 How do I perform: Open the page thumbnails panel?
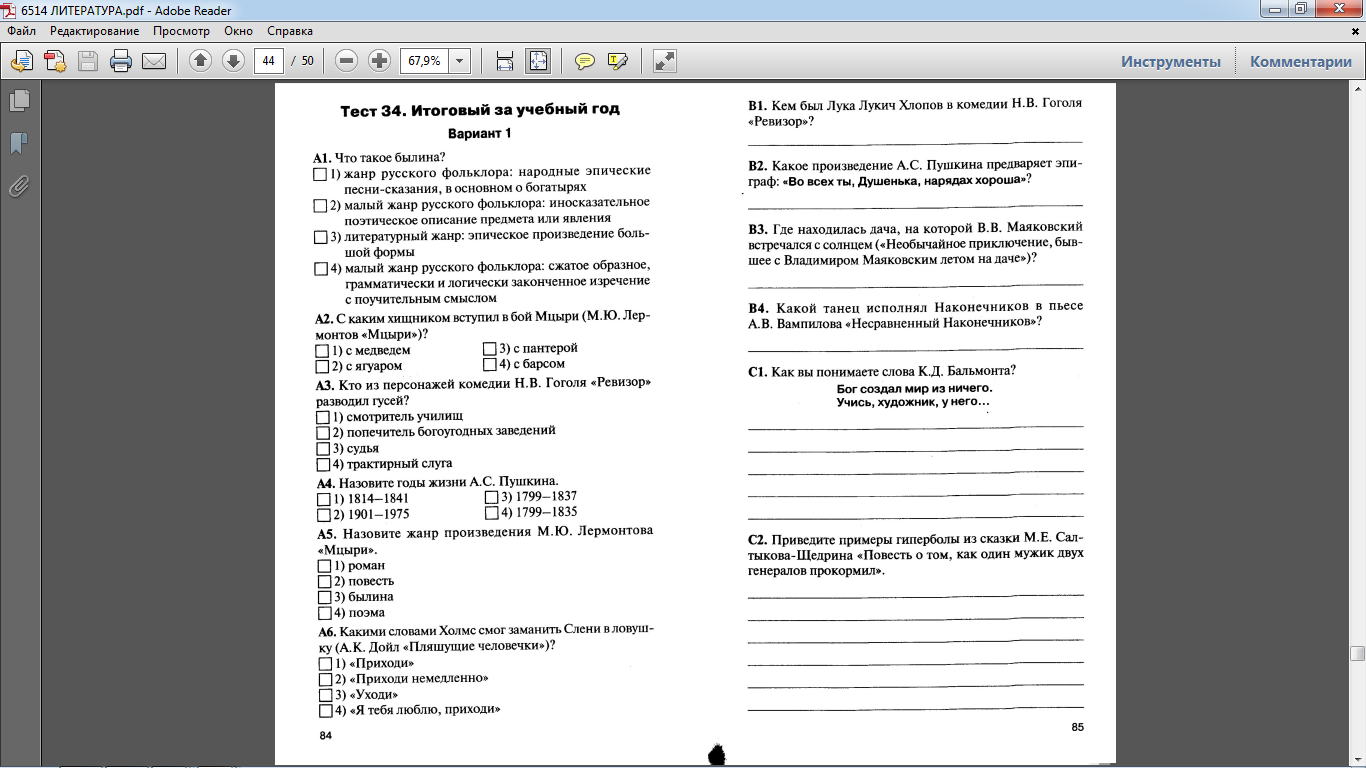18,100
